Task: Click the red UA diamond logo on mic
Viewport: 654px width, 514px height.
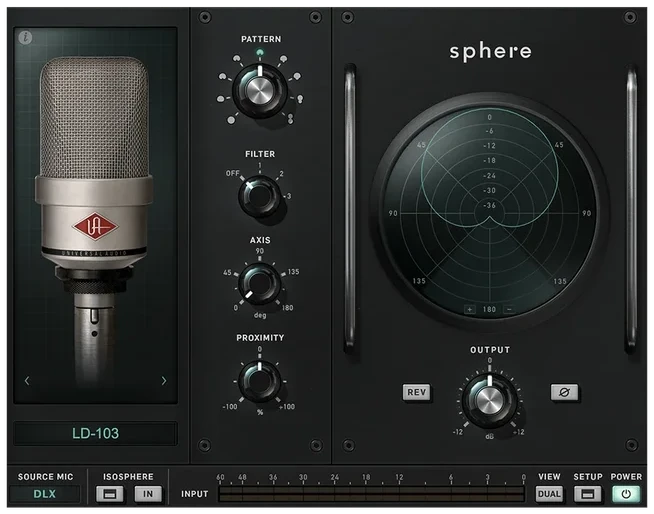Action: coord(95,227)
